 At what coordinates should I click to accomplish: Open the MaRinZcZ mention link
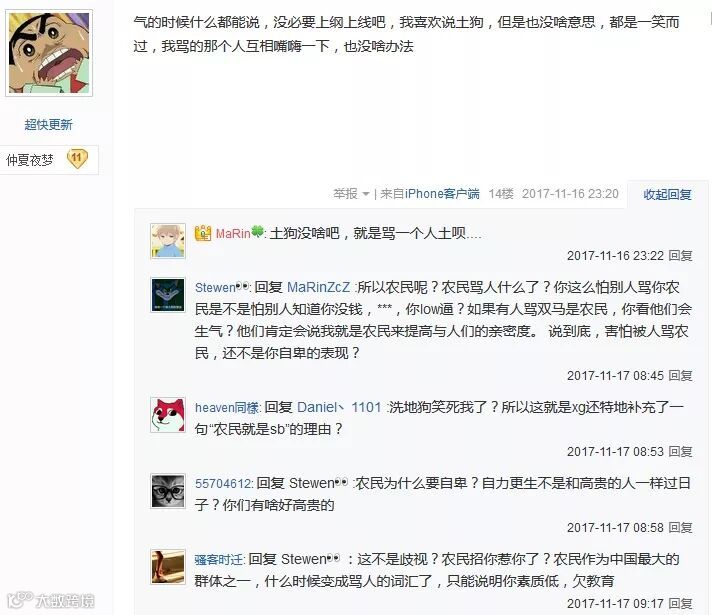point(319,287)
